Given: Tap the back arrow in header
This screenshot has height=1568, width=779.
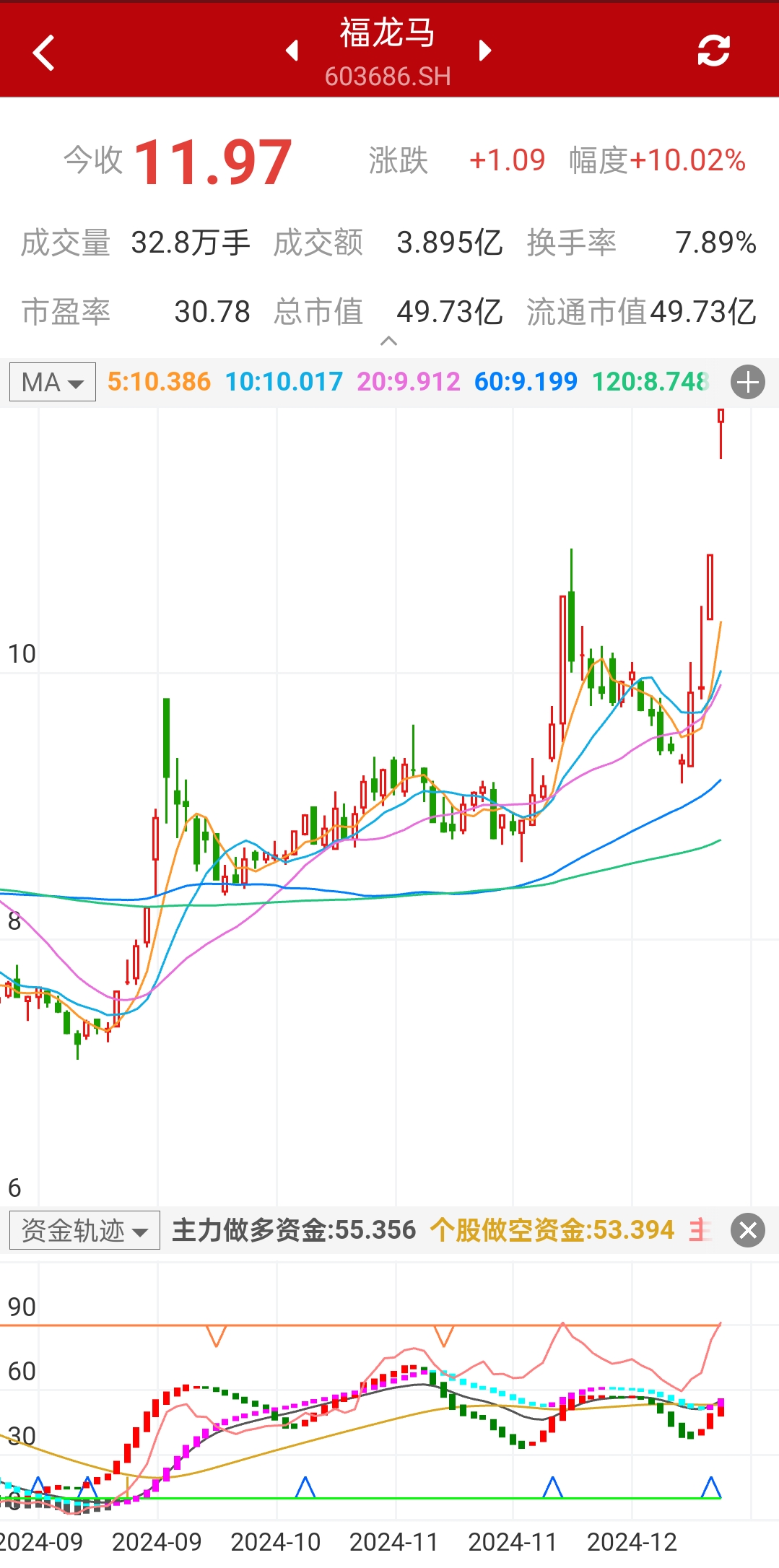Looking at the screenshot, I should pyautogui.click(x=43, y=53).
